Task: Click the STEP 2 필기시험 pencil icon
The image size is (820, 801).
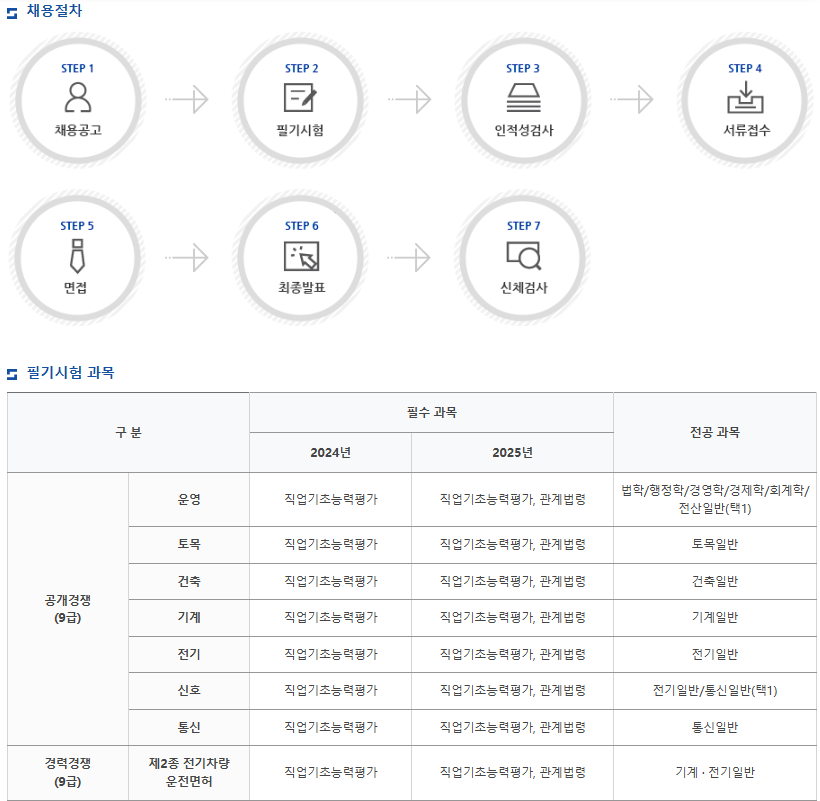Action: click(300, 97)
